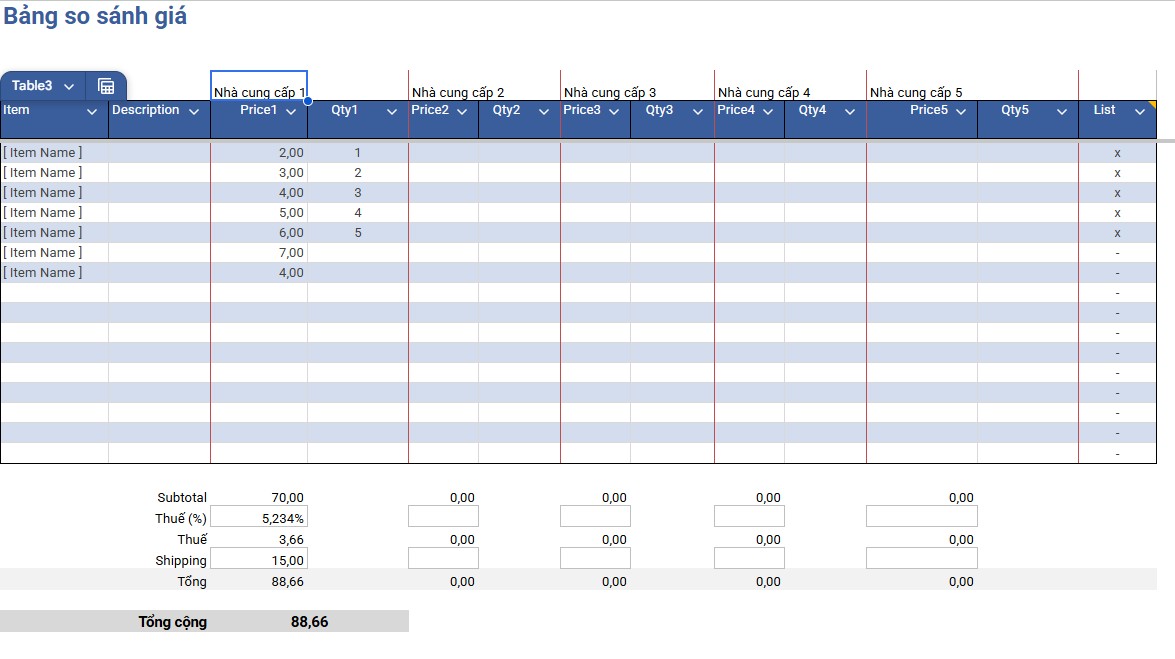1175x659 pixels.
Task: Select the Price1 cell showing 2,00
Action: pyautogui.click(x=259, y=152)
